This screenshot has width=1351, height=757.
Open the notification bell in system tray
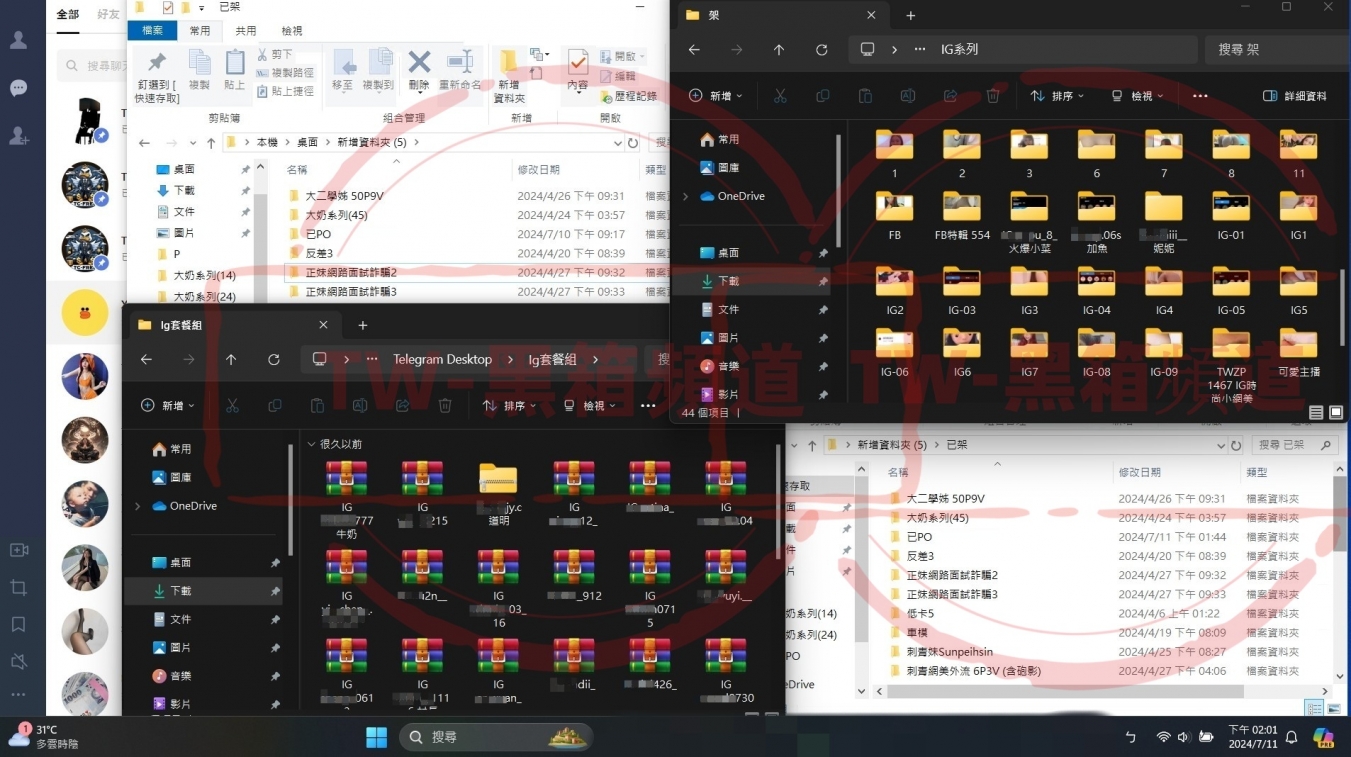1291,738
